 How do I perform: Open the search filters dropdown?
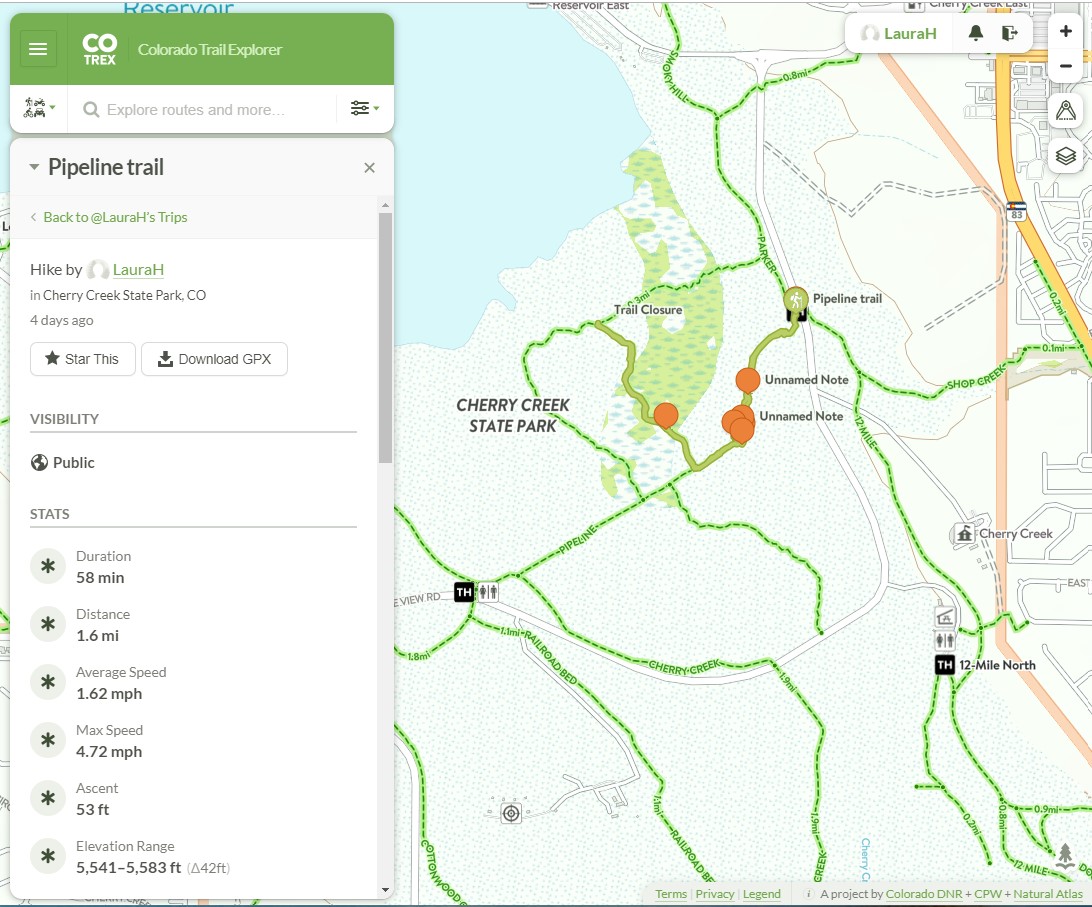point(364,109)
